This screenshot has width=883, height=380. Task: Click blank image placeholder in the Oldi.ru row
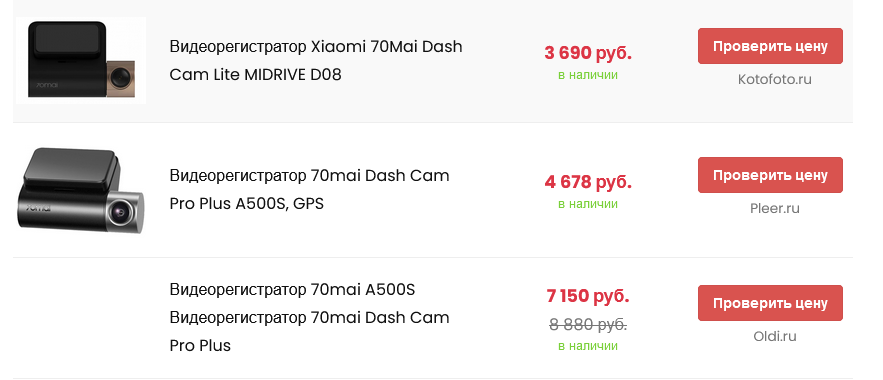81,318
